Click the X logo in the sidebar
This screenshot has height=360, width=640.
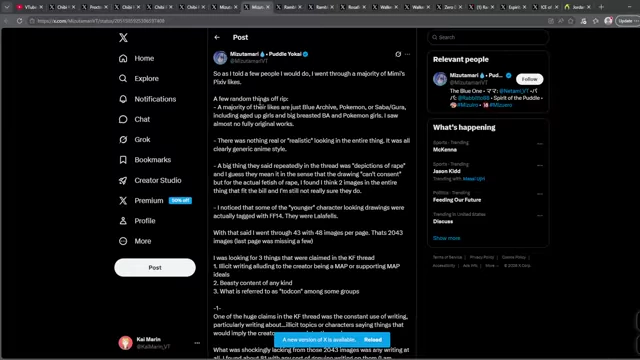123,38
